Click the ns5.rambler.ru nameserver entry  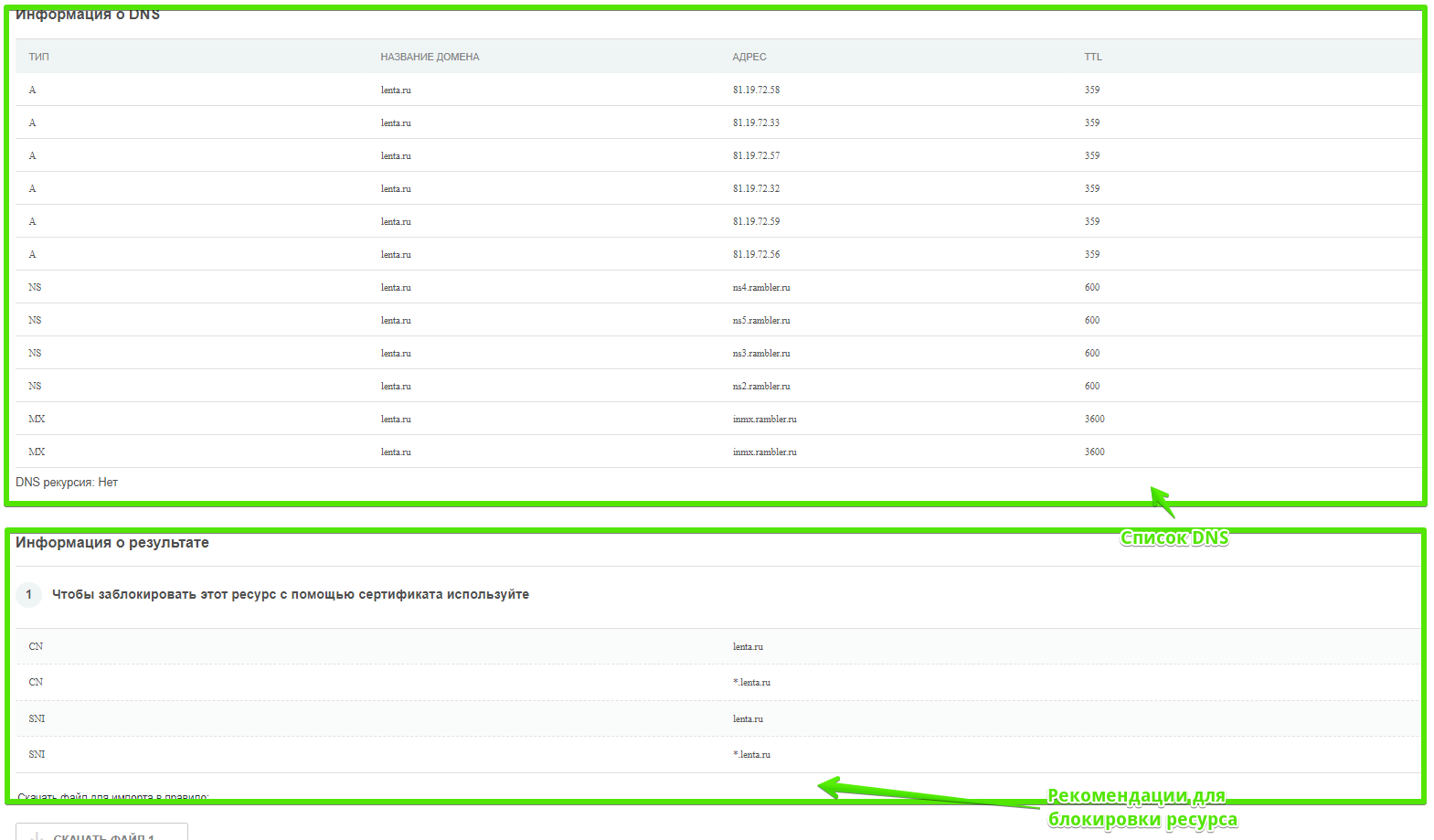pos(760,320)
